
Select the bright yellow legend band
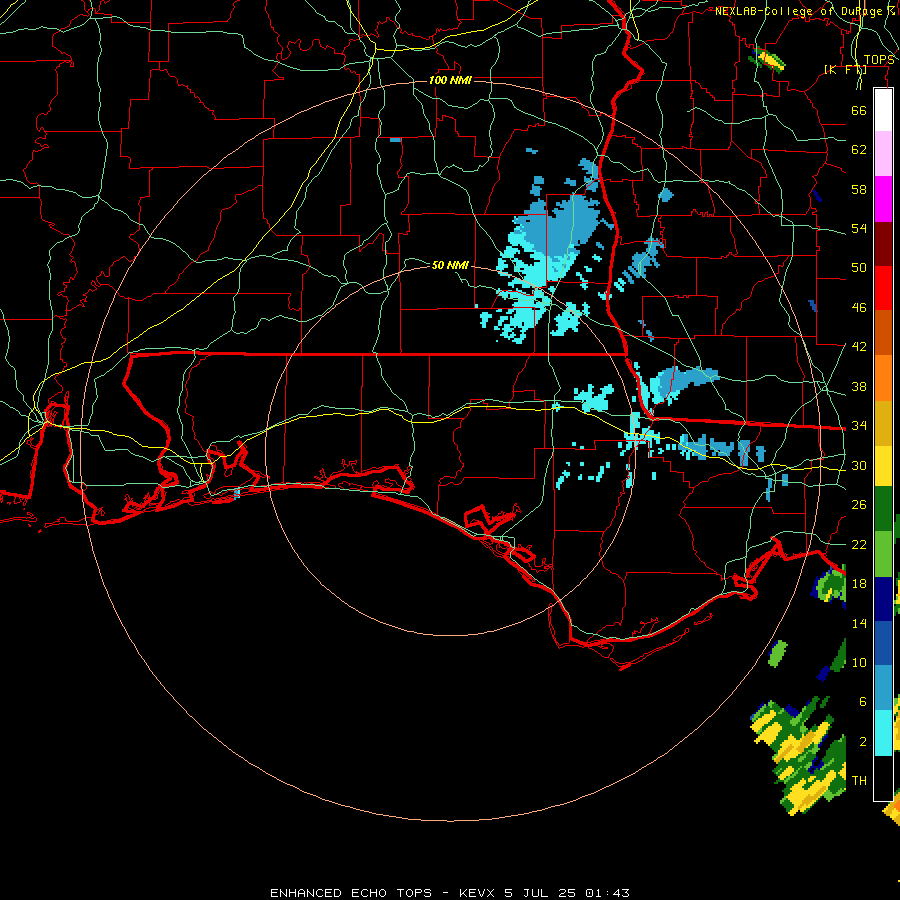(x=883, y=466)
